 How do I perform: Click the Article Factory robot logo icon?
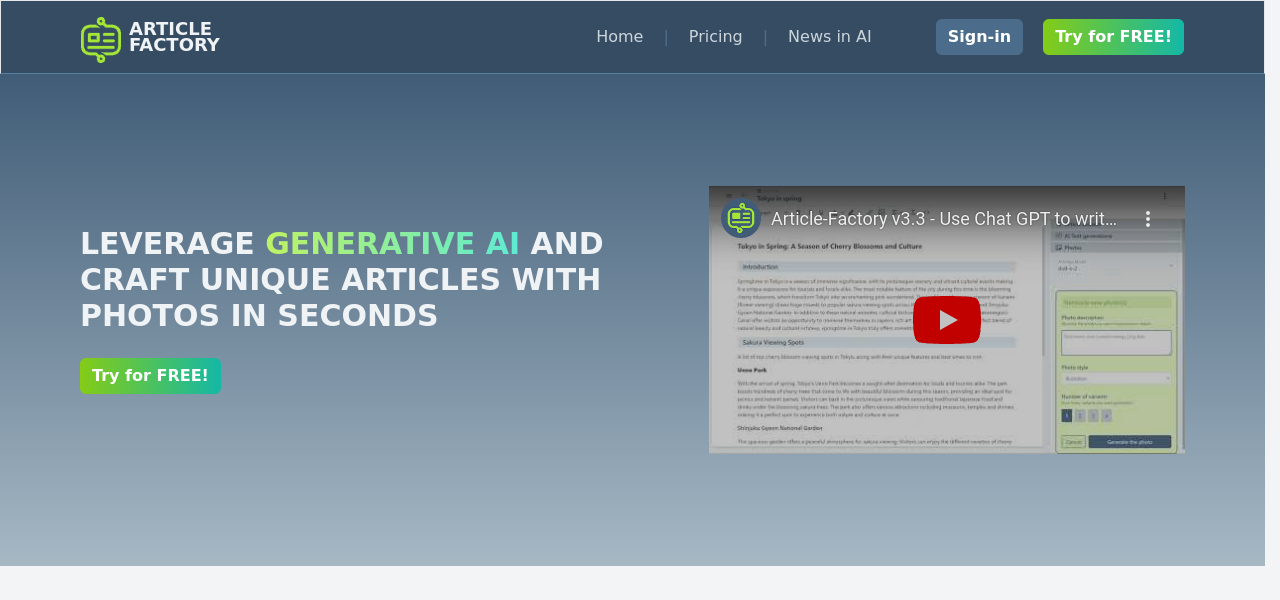point(101,39)
